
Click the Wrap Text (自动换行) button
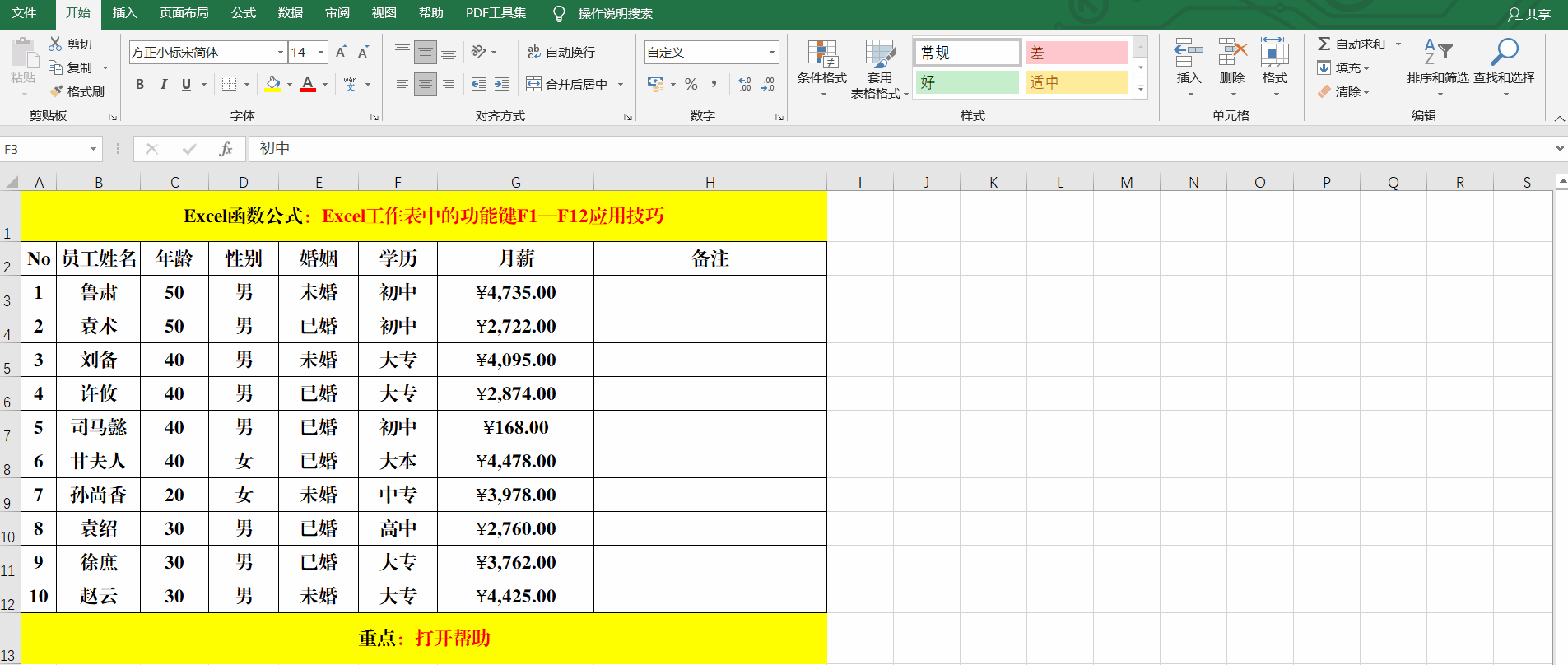pyautogui.click(x=561, y=52)
